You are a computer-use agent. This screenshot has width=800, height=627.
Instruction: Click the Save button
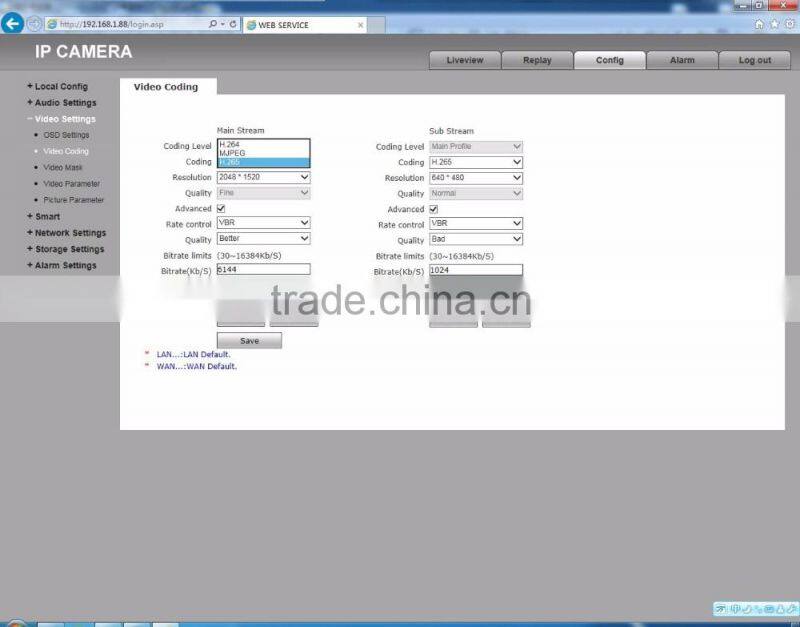[249, 341]
